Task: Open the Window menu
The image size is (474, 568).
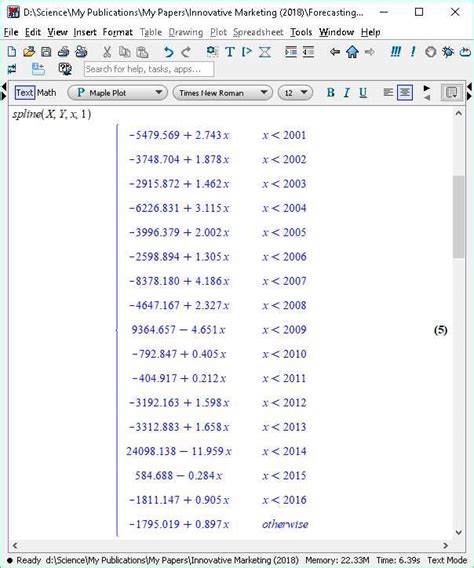Action: pos(336,32)
